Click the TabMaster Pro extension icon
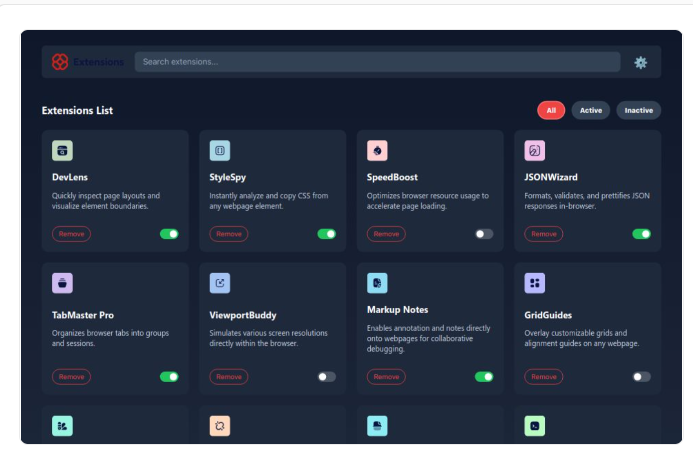693x463 pixels. pos(62,283)
